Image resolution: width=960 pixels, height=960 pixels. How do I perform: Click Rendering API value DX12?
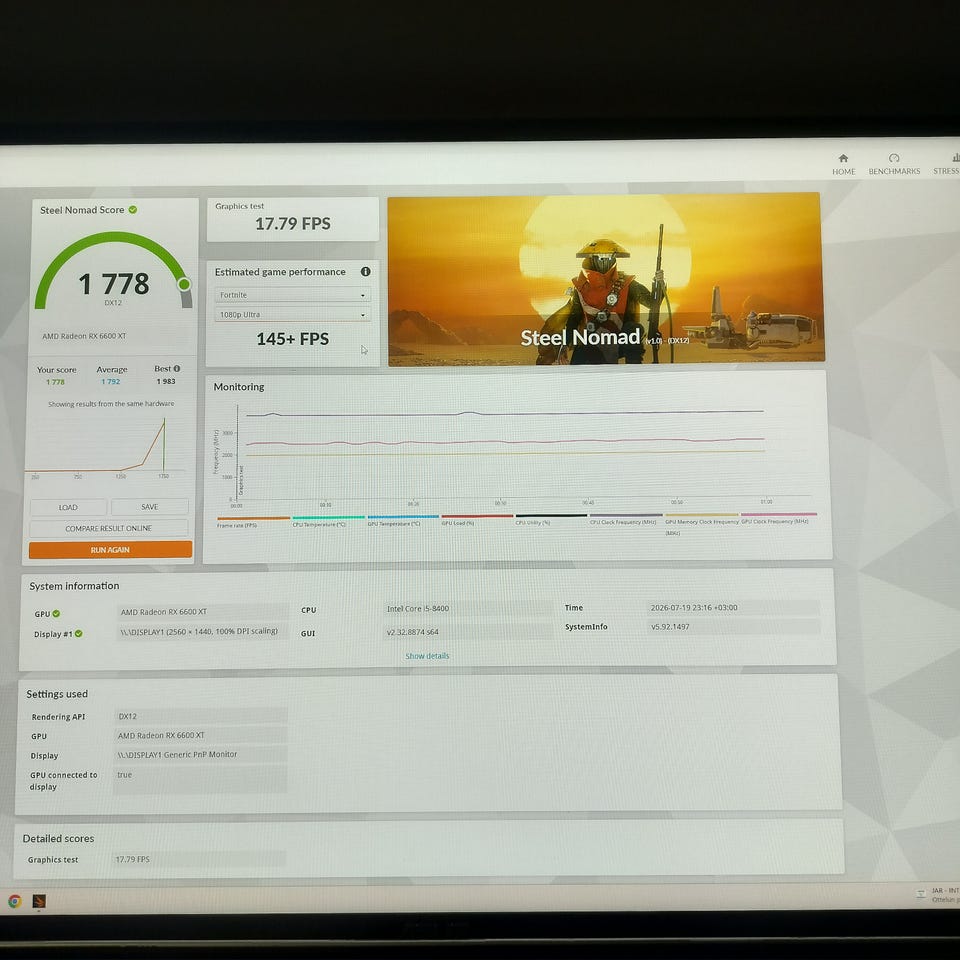201,716
